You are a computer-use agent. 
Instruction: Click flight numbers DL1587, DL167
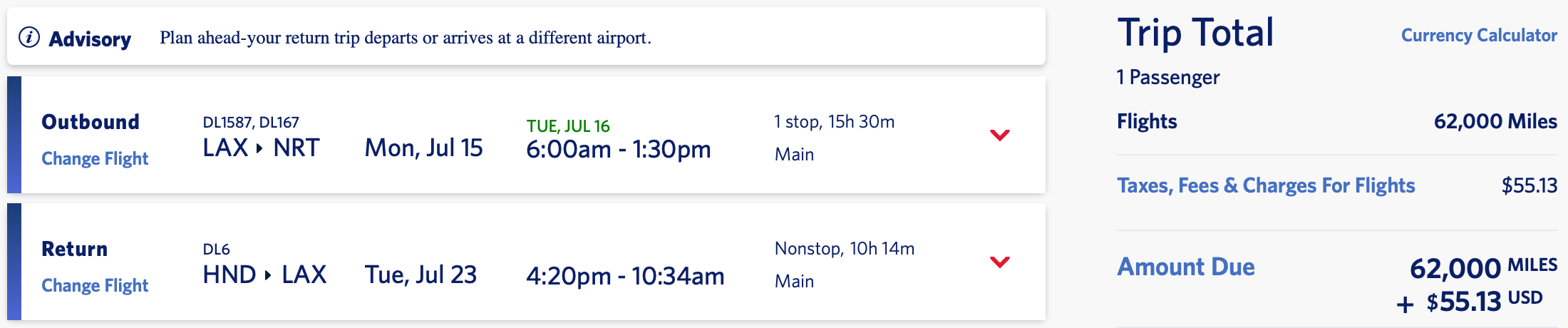point(251,123)
